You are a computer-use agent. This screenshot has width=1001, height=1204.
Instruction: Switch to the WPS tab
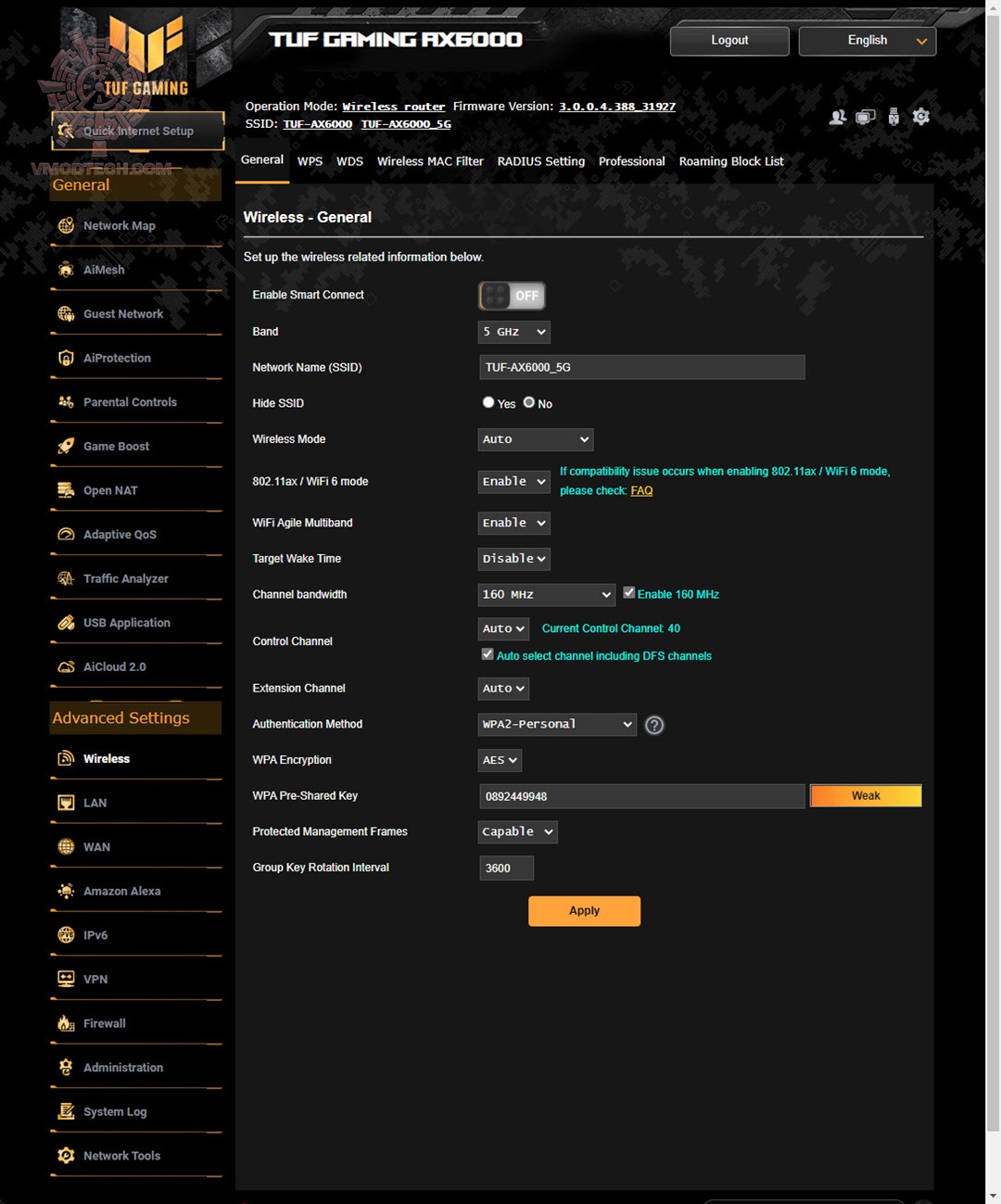pyautogui.click(x=310, y=161)
